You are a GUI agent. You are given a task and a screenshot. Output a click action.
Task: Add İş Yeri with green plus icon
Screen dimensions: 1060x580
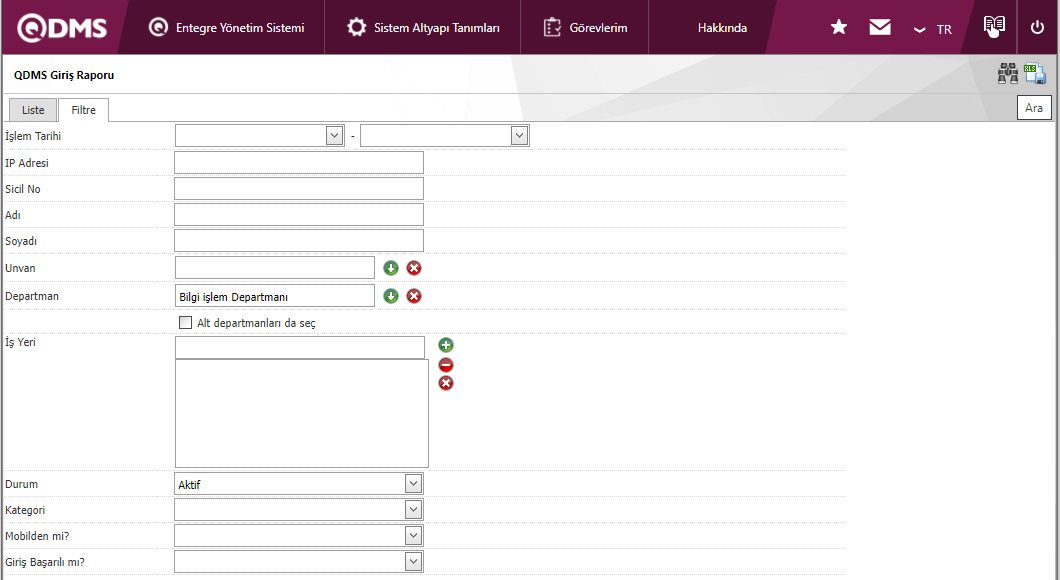pyautogui.click(x=446, y=345)
